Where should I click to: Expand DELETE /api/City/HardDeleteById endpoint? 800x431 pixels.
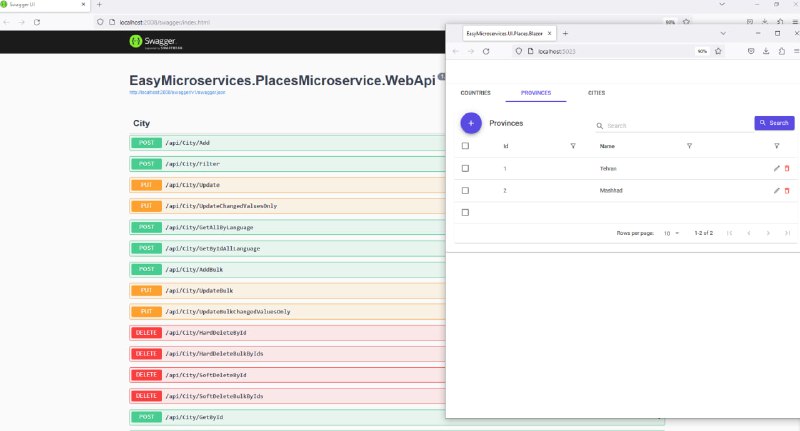tap(287, 333)
